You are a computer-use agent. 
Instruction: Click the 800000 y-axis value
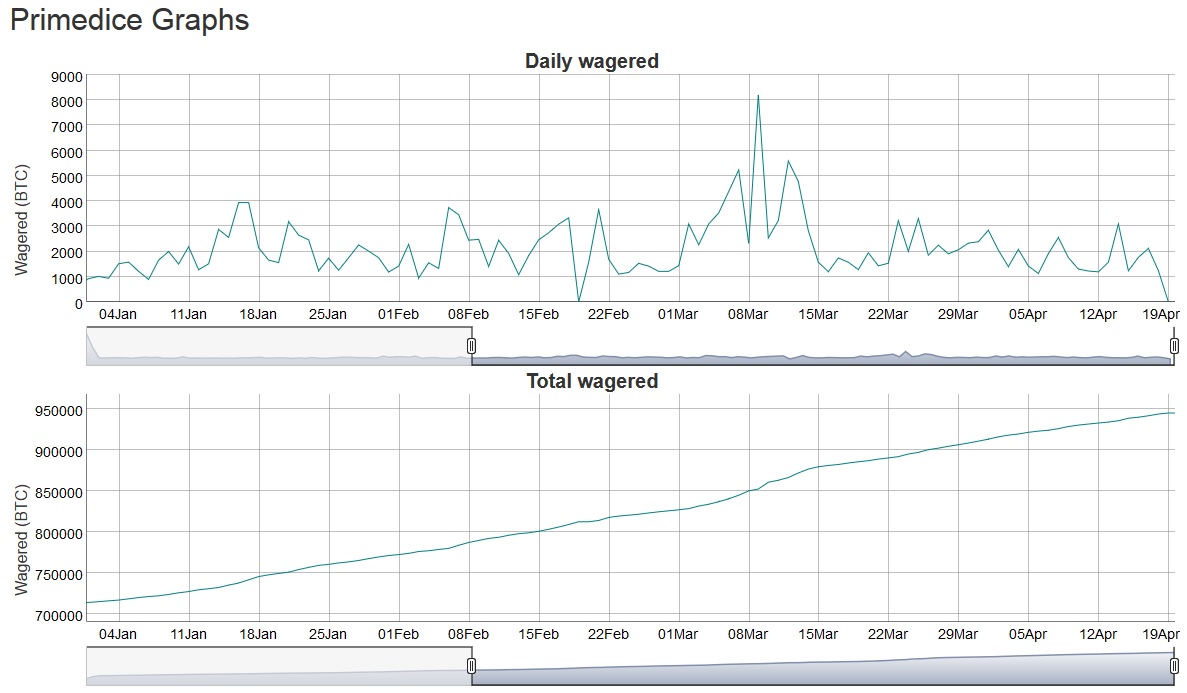(x=59, y=534)
